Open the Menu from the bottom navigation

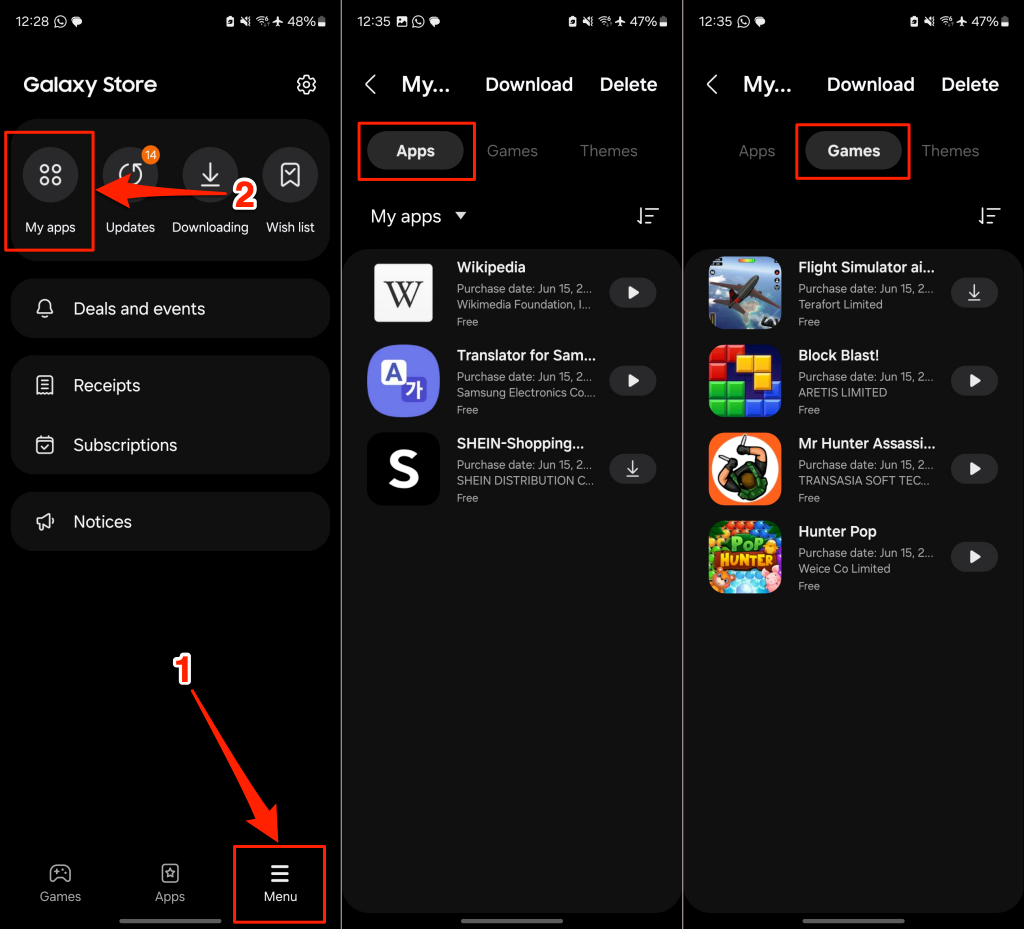(279, 884)
